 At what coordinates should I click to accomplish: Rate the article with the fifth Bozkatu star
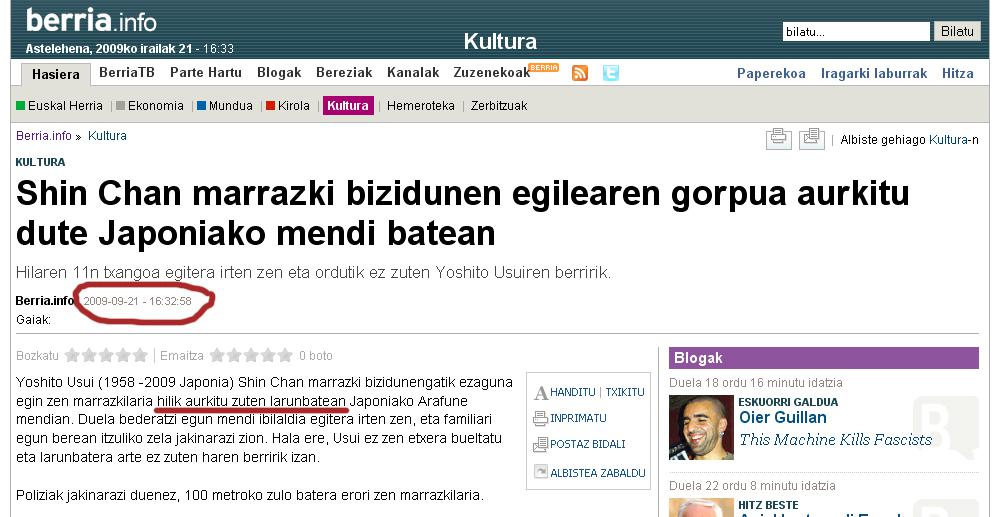tap(140, 355)
